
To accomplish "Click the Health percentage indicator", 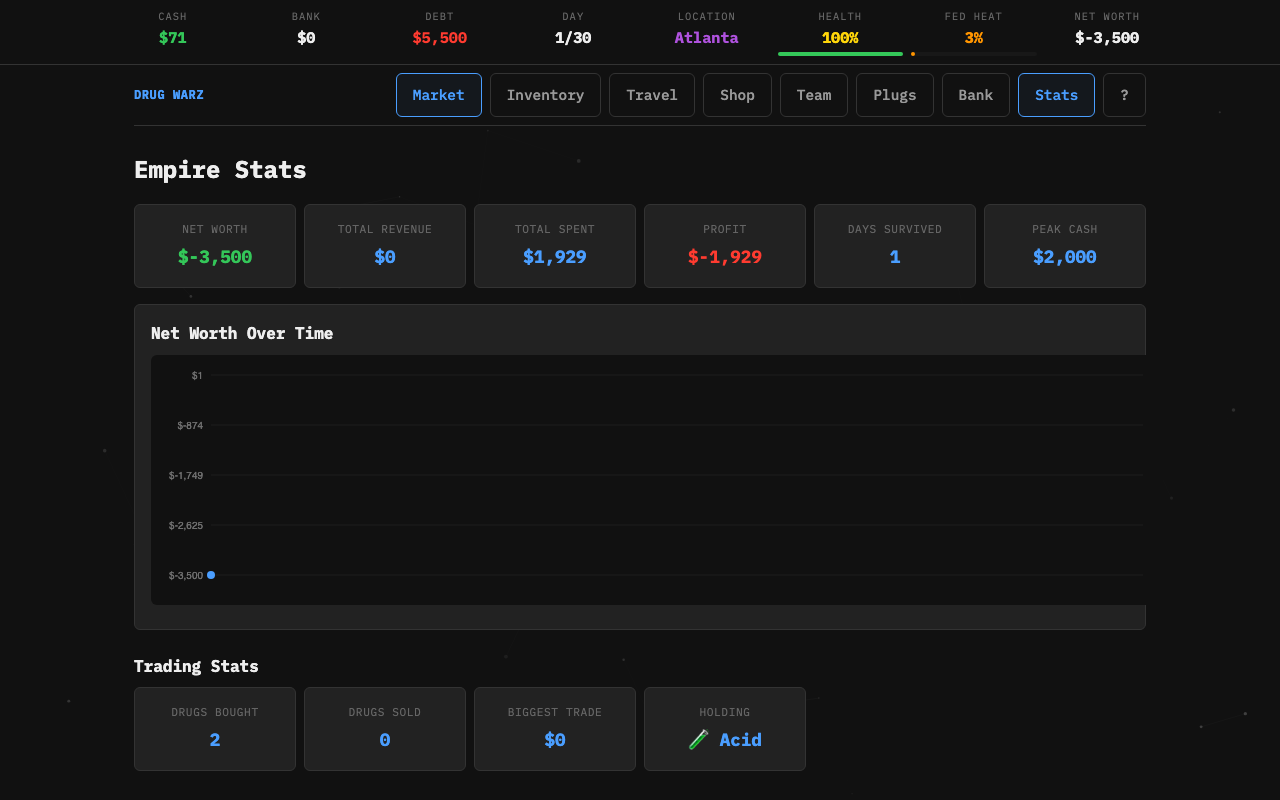I will [x=840, y=37].
